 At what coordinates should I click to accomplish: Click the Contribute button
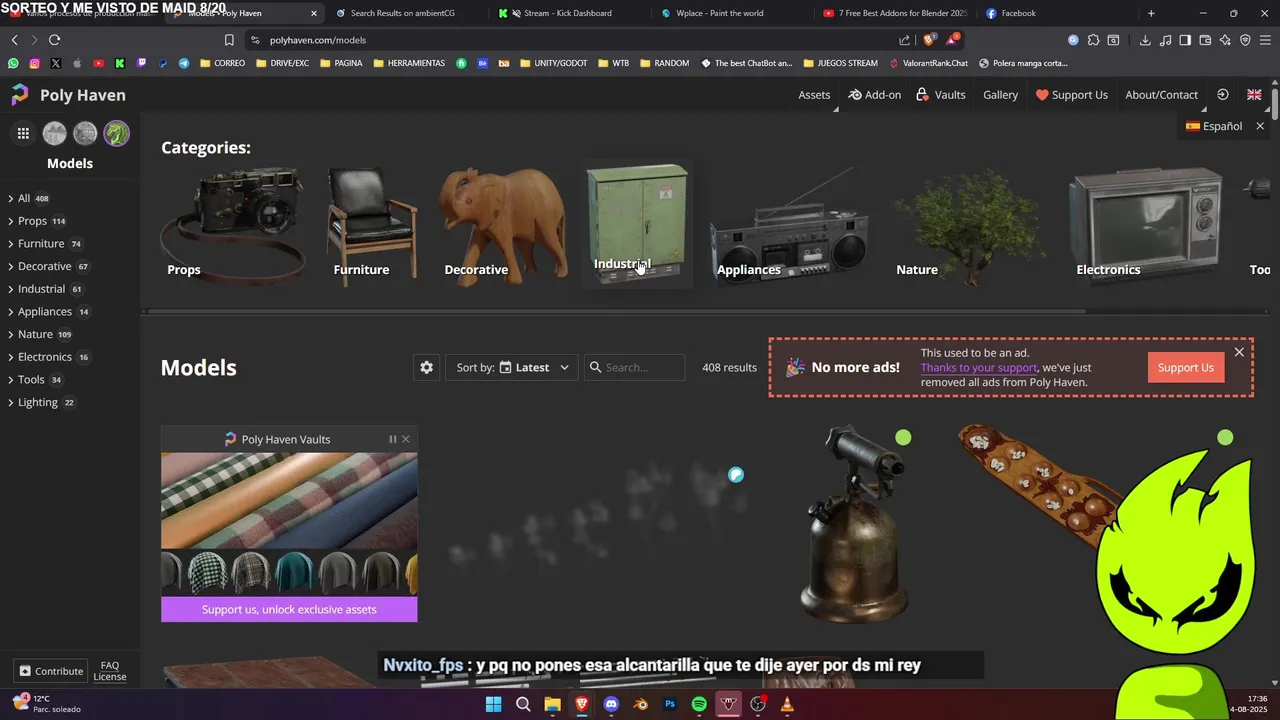pos(50,671)
